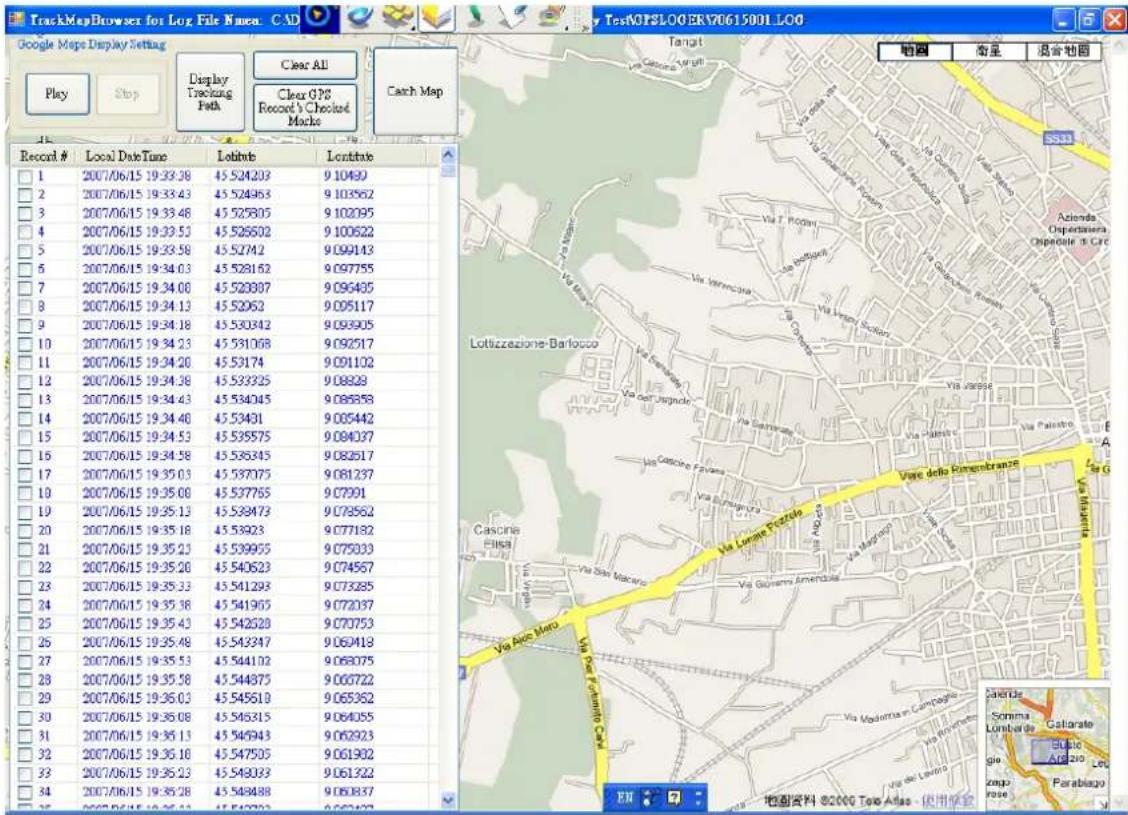Click longitude value 9.100622
Viewport: 1128px width, 815px height.
[x=349, y=232]
